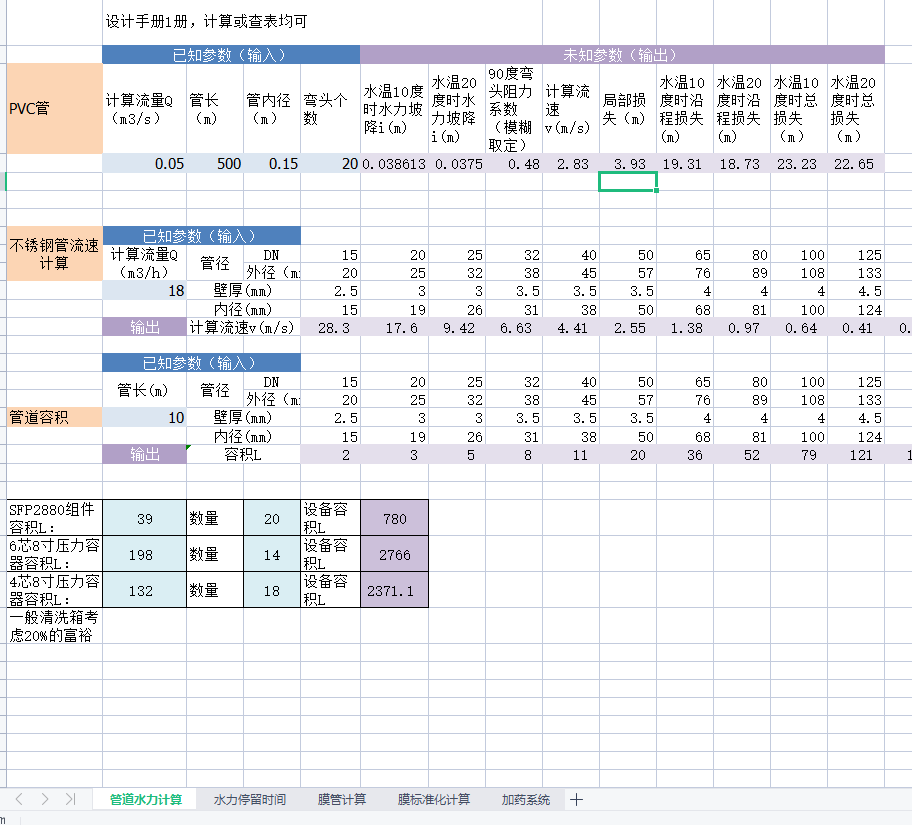Click the 管长(m) input value 10
The image size is (912, 825).
pyautogui.click(x=145, y=417)
